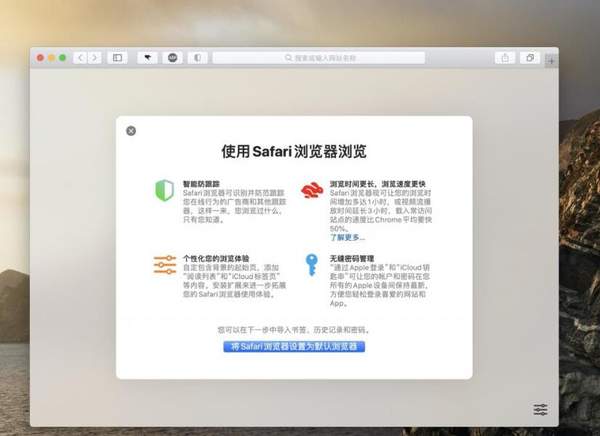Click the green full-screen window button
This screenshot has width=600, height=436.
coord(62,58)
